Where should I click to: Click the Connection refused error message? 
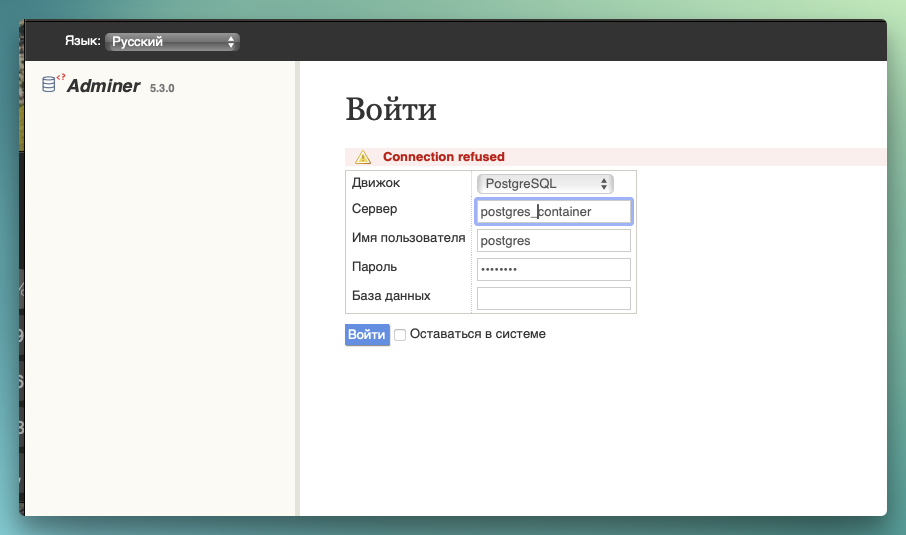[x=444, y=157]
